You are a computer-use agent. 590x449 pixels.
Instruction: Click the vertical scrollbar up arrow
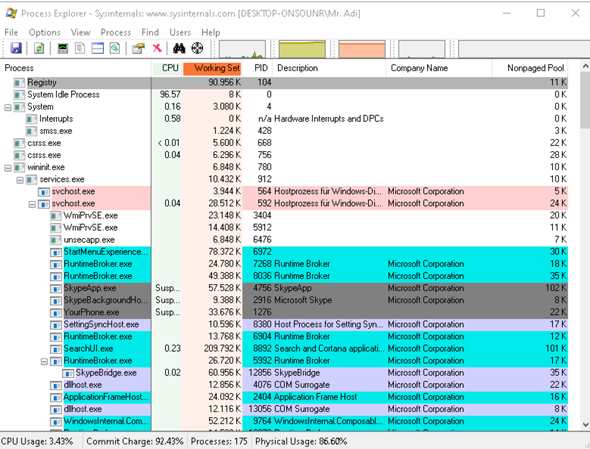[x=585, y=66]
